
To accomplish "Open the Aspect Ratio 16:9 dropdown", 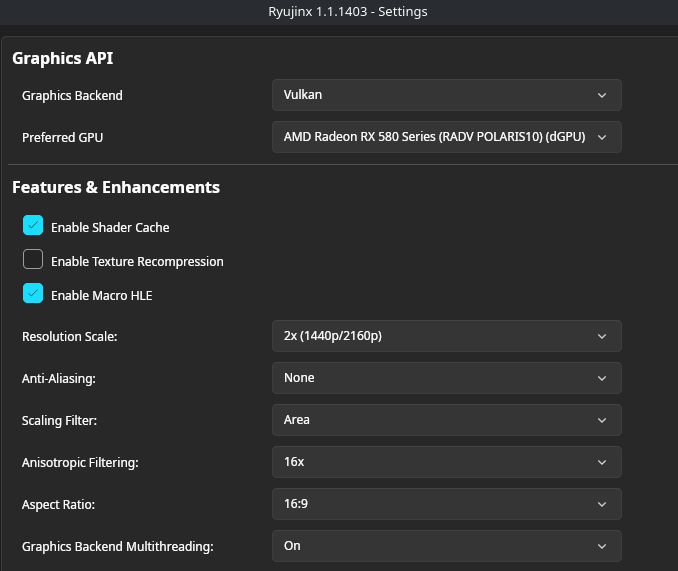I will coord(446,504).
